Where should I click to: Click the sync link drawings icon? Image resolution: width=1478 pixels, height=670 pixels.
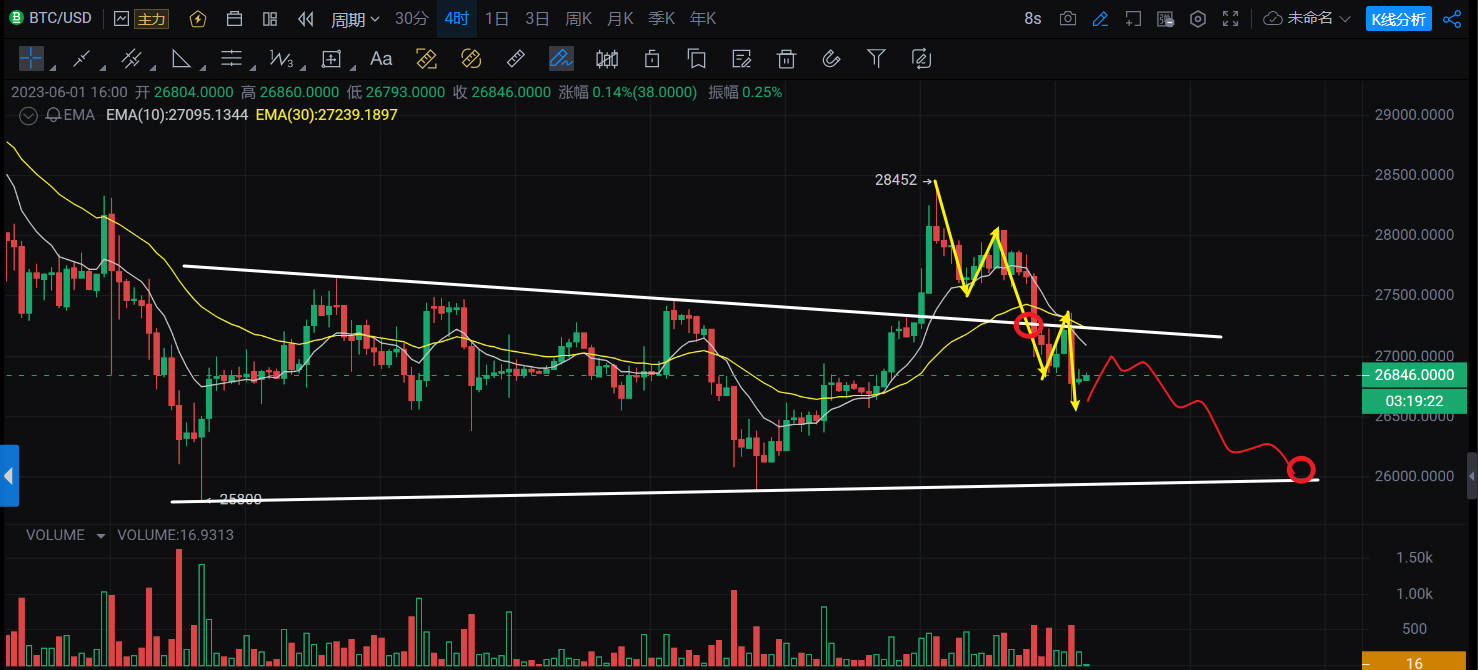(x=921, y=59)
